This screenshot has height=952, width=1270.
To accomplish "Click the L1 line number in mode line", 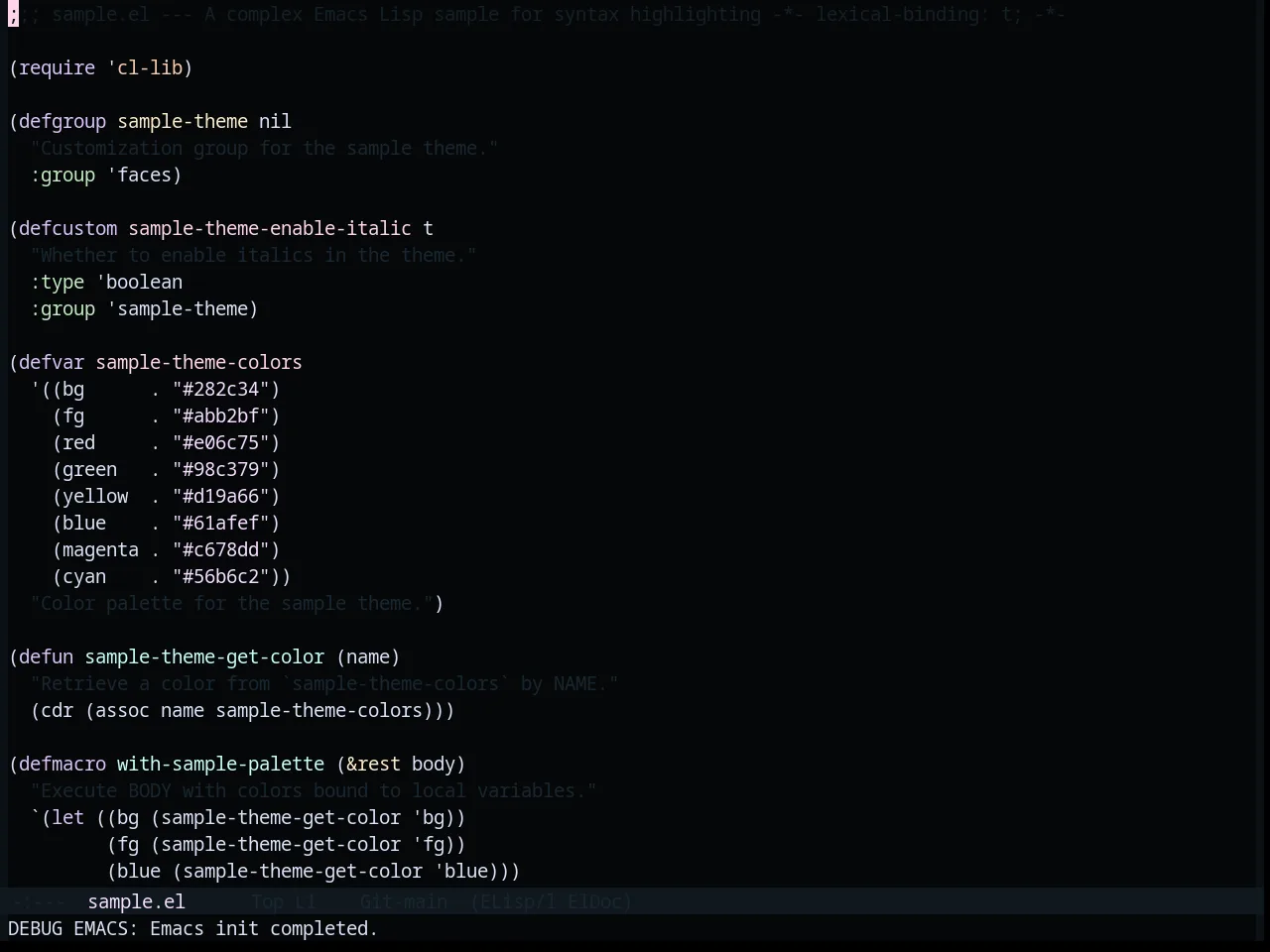I will 305,901.
